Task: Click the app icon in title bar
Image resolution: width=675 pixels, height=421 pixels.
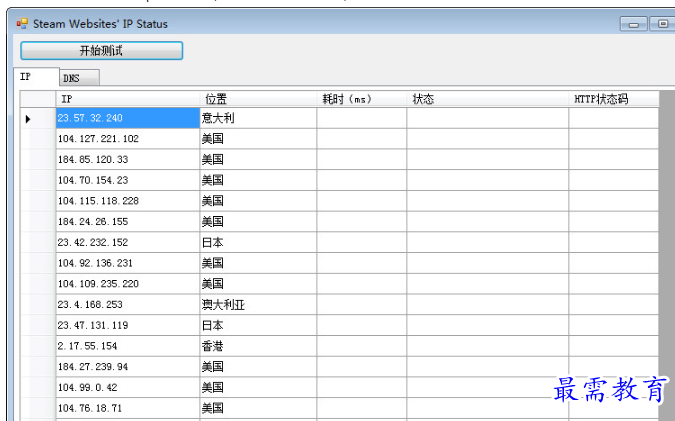Action: 22,23
